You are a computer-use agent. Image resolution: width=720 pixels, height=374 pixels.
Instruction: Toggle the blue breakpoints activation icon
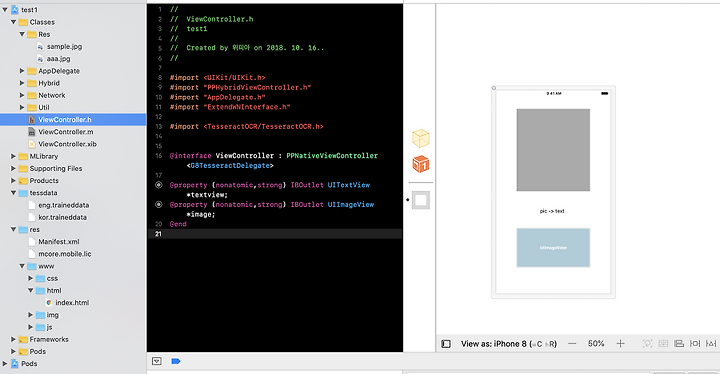[x=175, y=361]
